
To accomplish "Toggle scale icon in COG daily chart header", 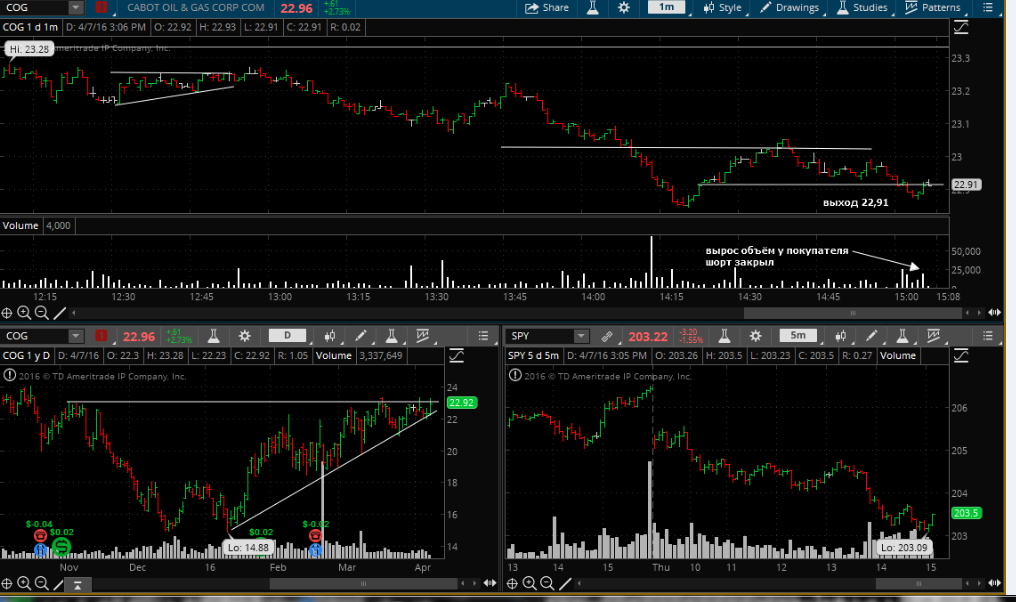I will tap(456, 355).
